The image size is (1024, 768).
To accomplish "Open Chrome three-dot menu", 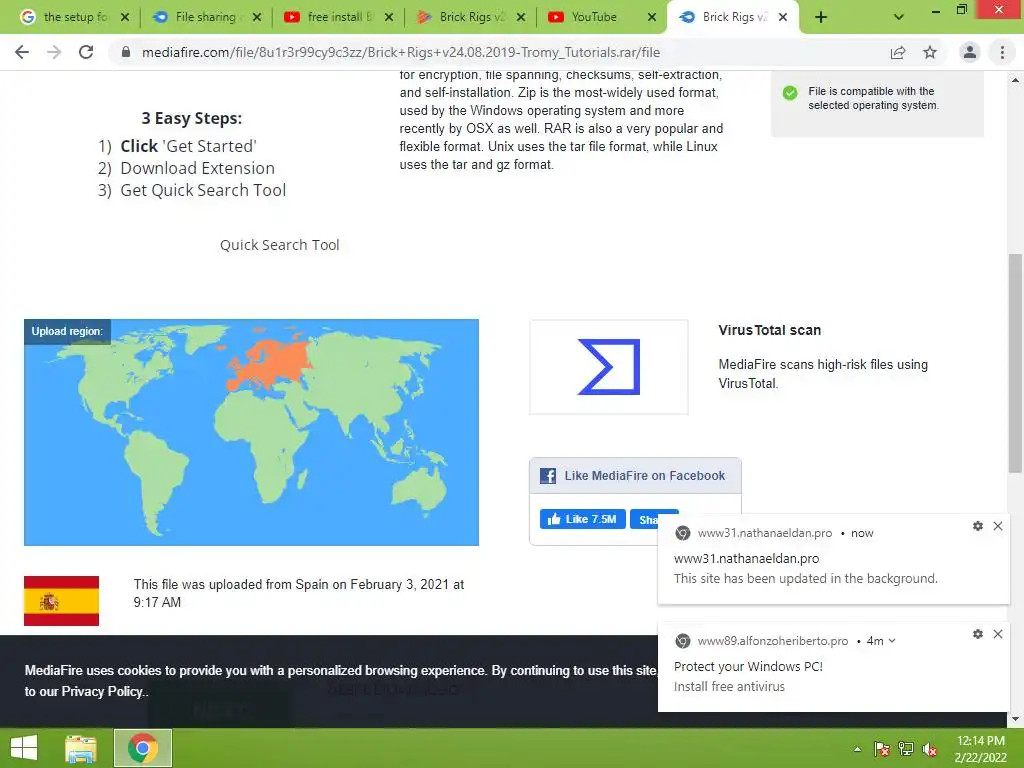I will (x=1002, y=52).
